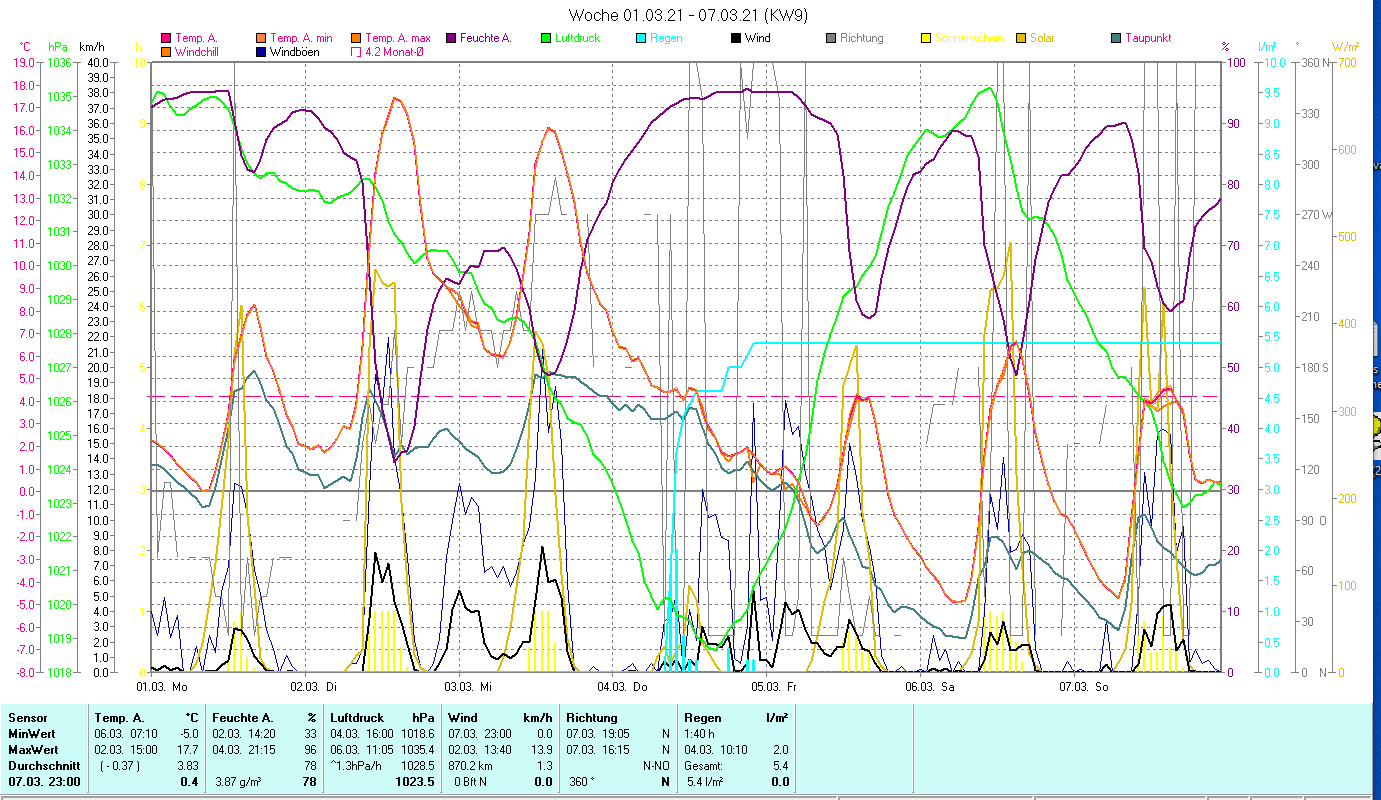Select the Regen legend label
This screenshot has width=1381, height=800.
coord(667,38)
